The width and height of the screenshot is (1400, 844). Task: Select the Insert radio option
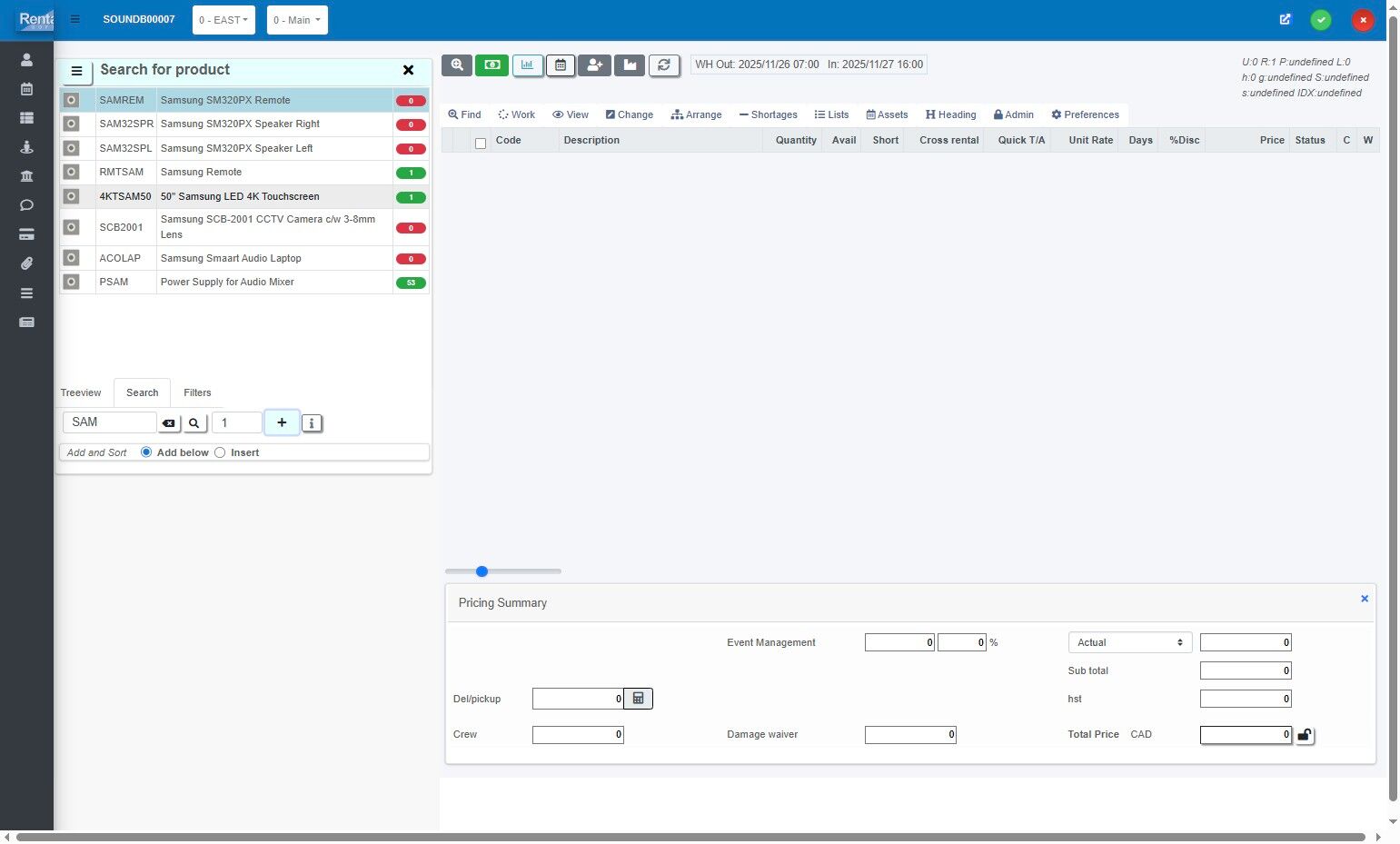coord(220,452)
